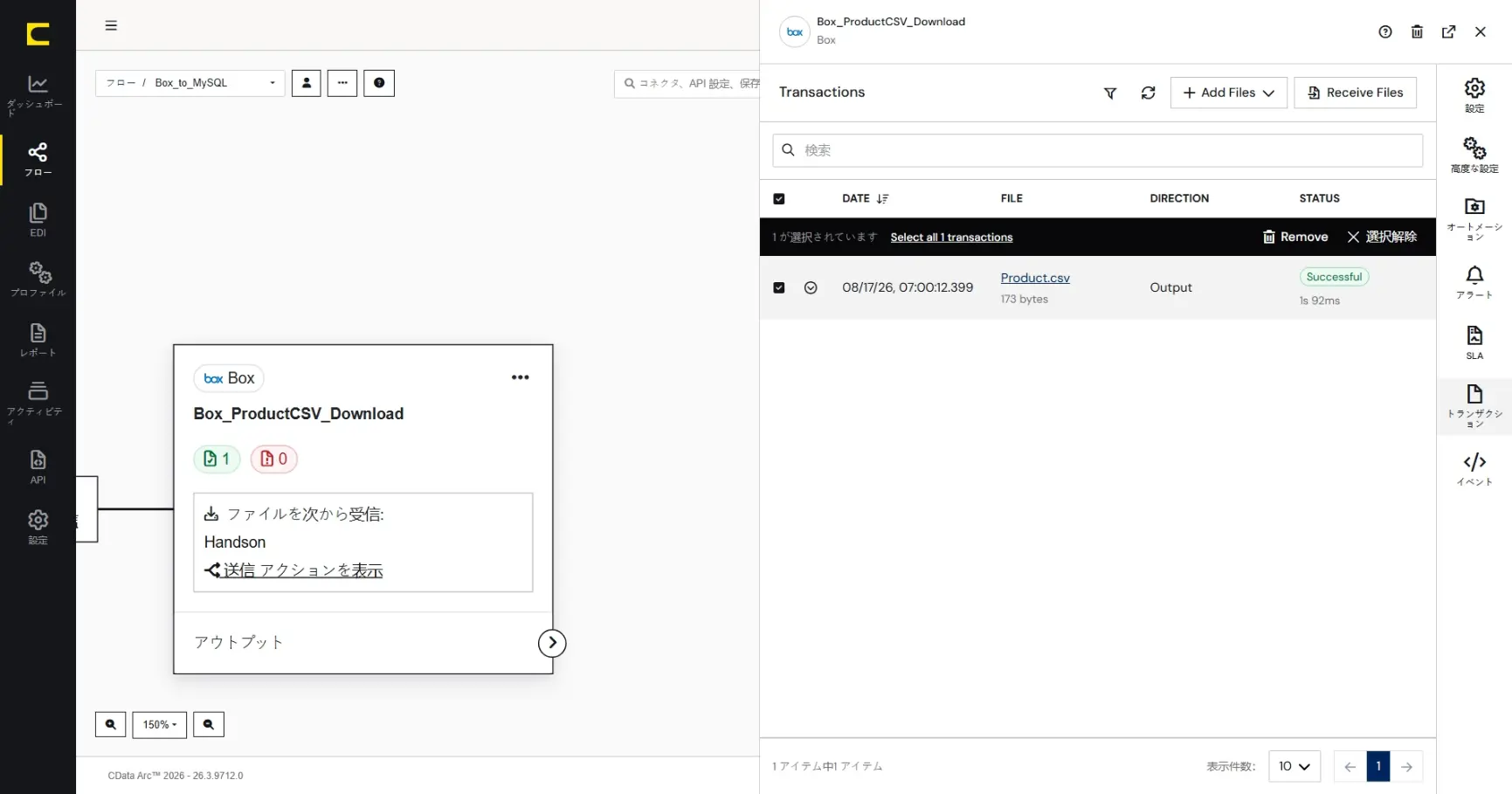Go to previous page of transactions
This screenshot has width=1512, height=794.
click(1350, 767)
